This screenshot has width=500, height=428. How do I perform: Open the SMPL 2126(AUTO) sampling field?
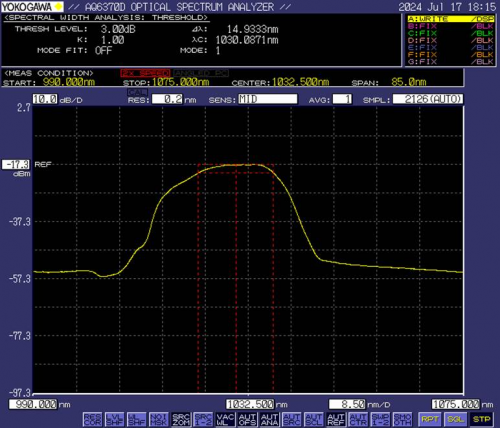(x=428, y=99)
